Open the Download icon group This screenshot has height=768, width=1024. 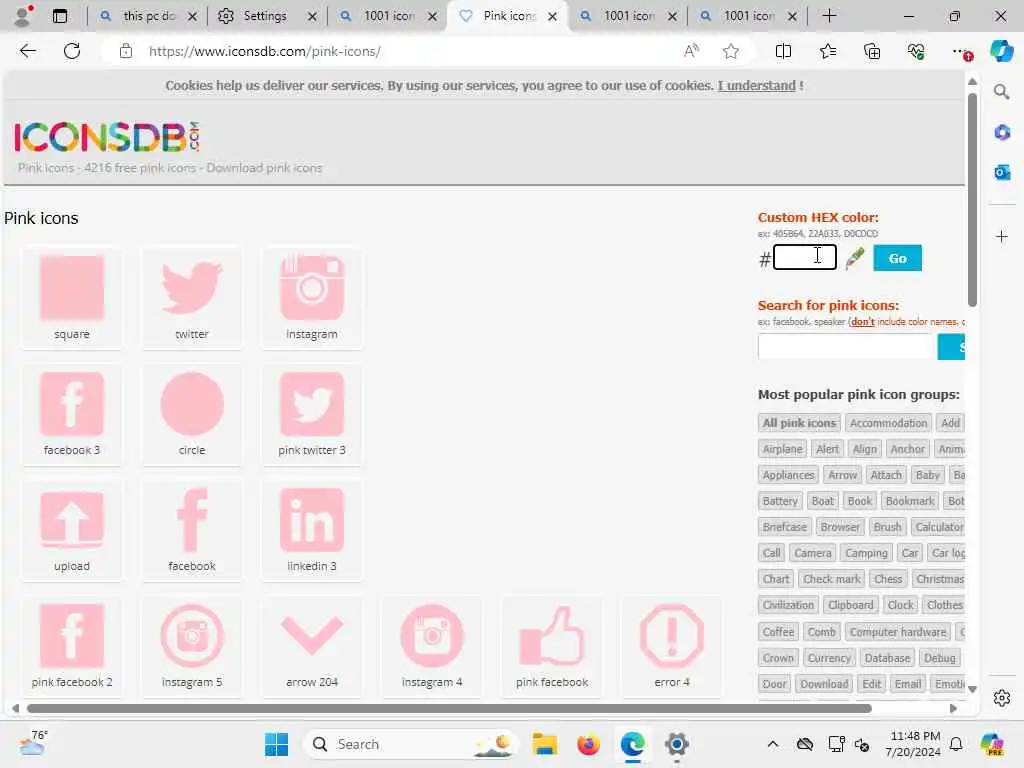click(824, 684)
